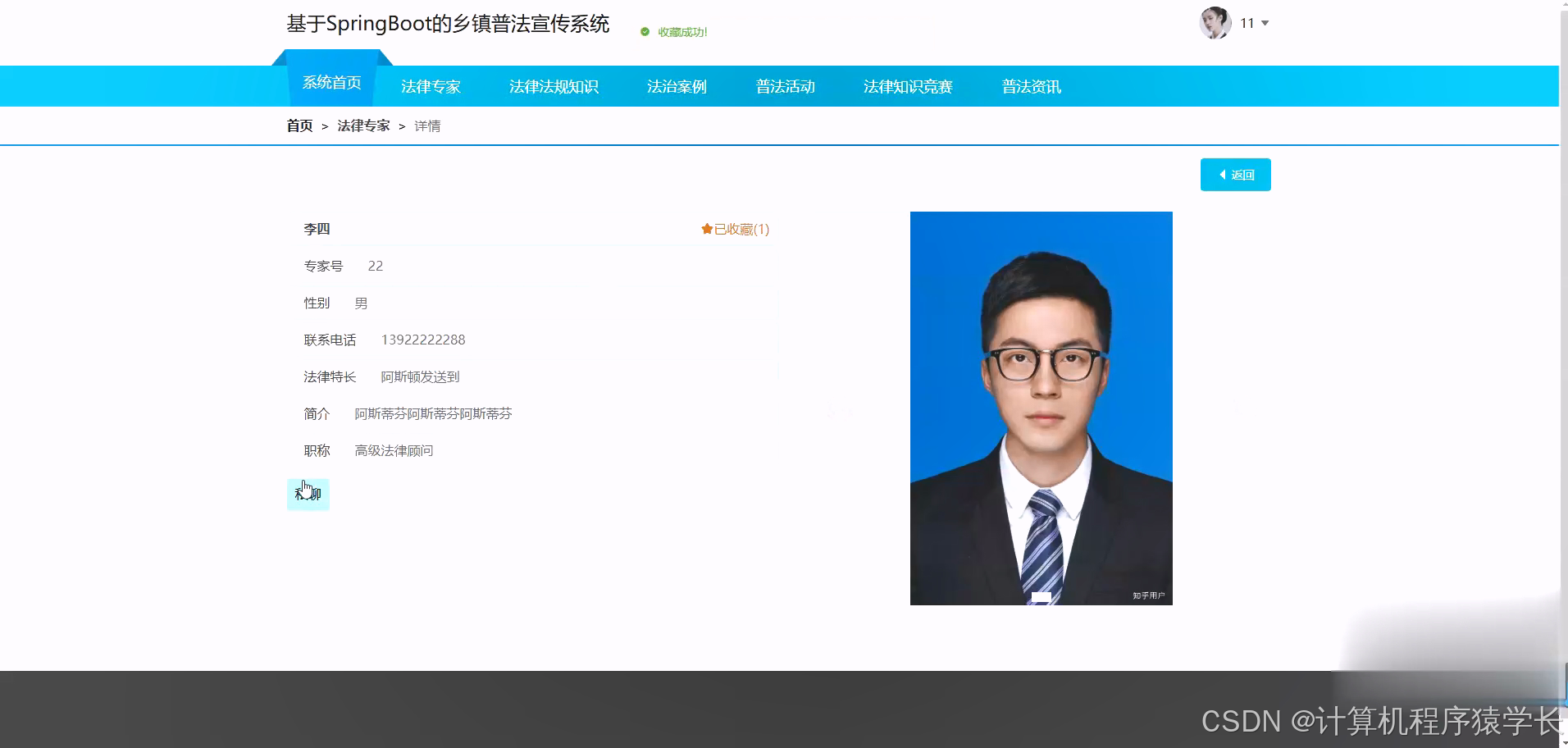Open the 普法活动 tab
Viewport: 1568px width, 748px height.
[785, 86]
